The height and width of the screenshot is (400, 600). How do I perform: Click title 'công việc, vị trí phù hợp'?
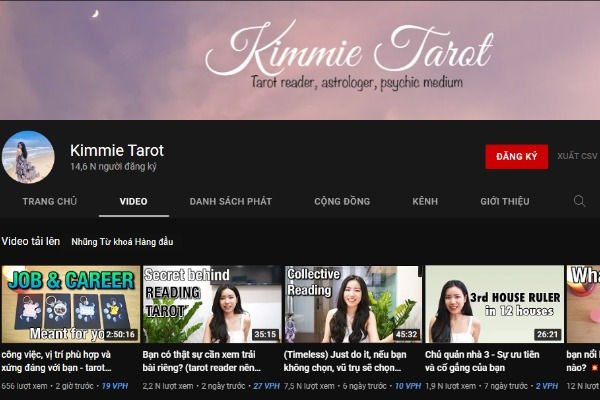pyautogui.click(x=56, y=361)
